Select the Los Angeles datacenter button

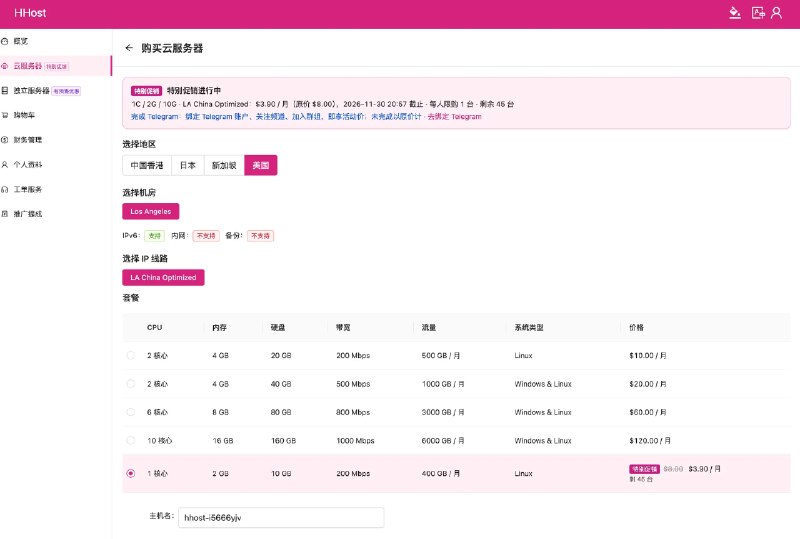pos(151,211)
